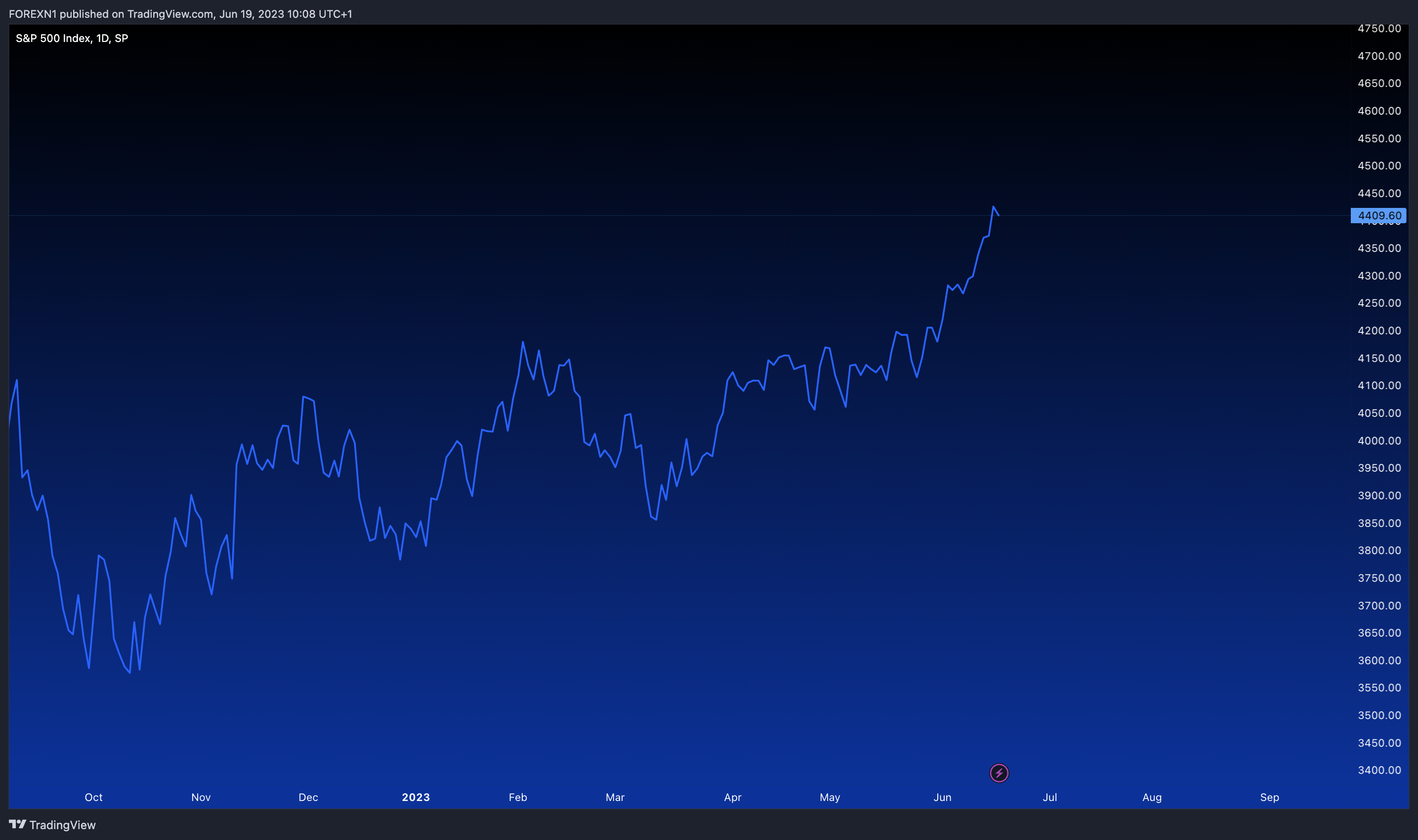Screen dimensions: 1418x840
Task: Click the 3400.00 price axis label
Action: tap(1379, 770)
